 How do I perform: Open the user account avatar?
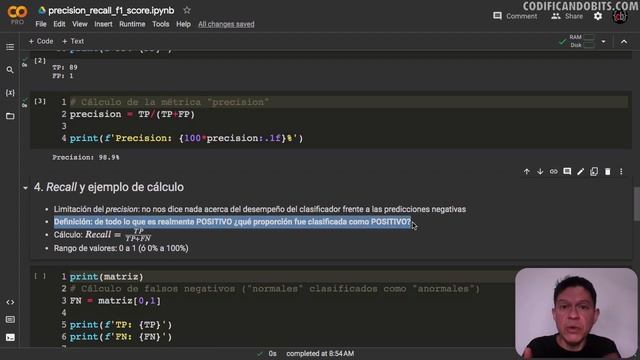click(620, 16)
